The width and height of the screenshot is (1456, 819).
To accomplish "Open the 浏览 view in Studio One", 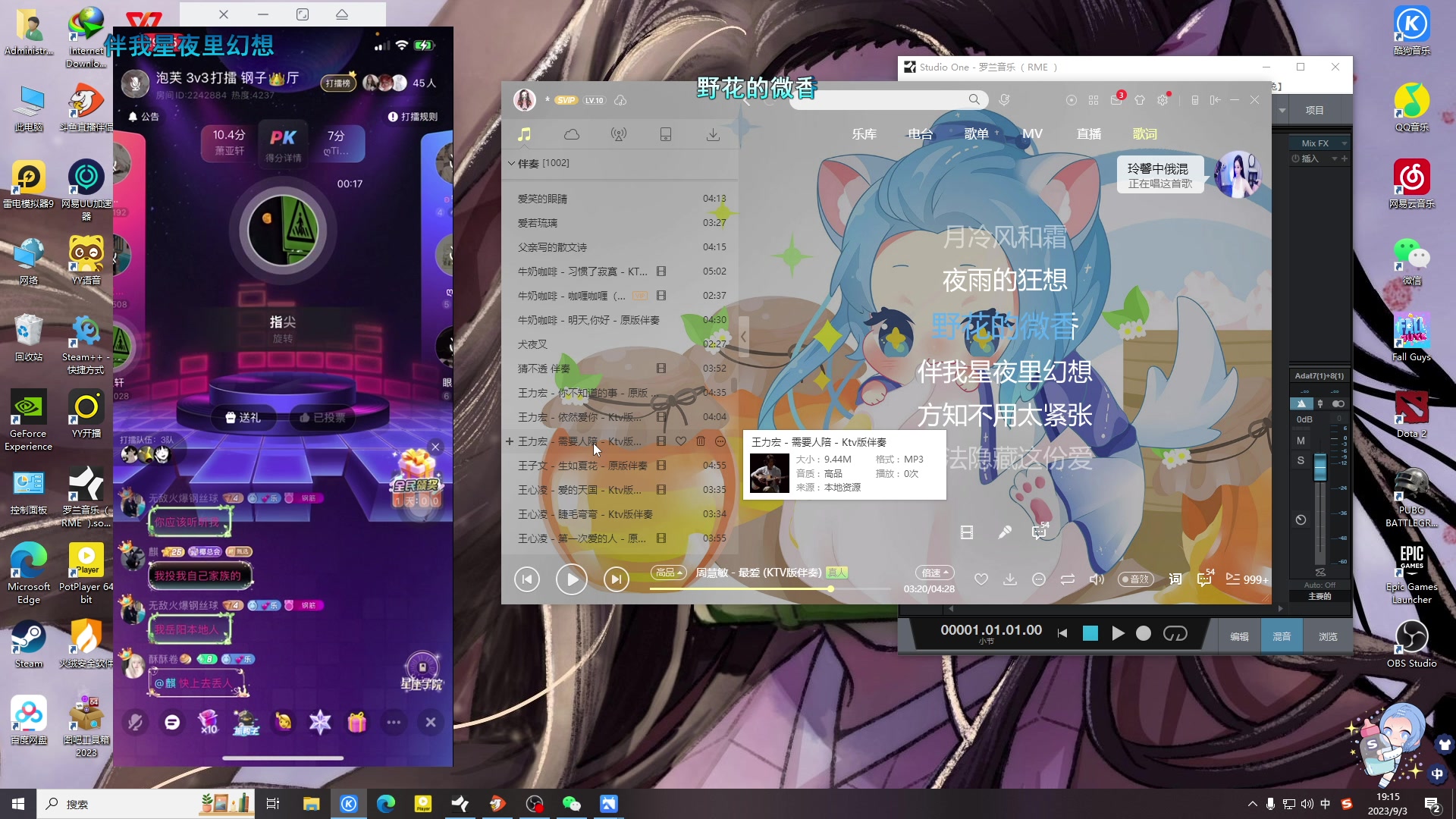I will click(1328, 637).
